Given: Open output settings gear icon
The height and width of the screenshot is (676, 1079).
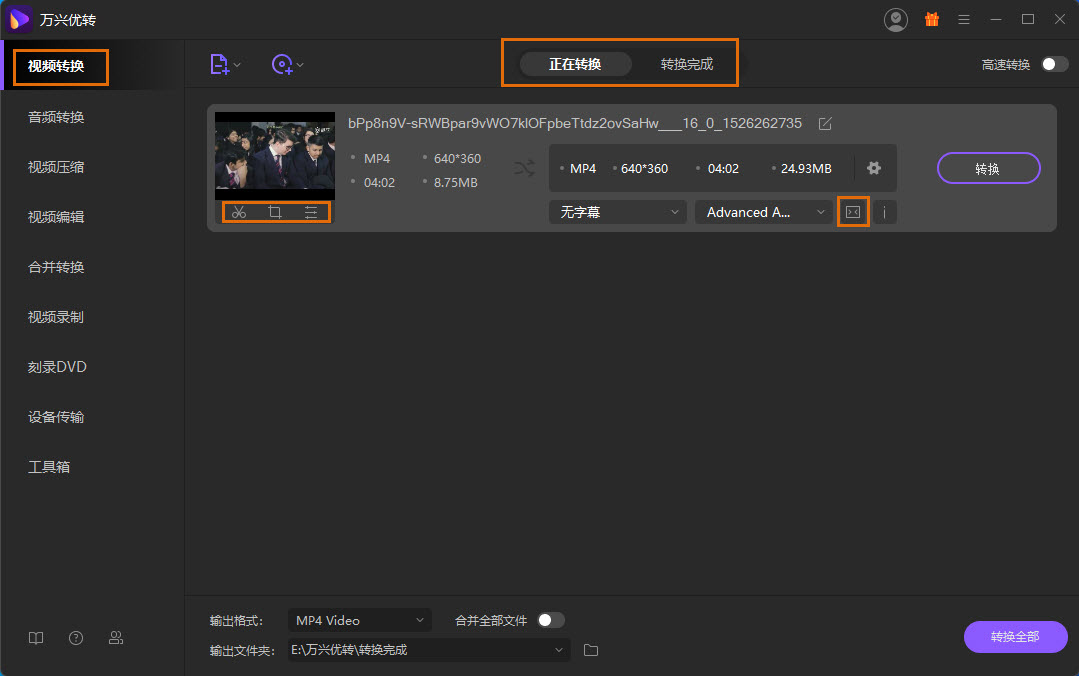Looking at the screenshot, I should 874,168.
